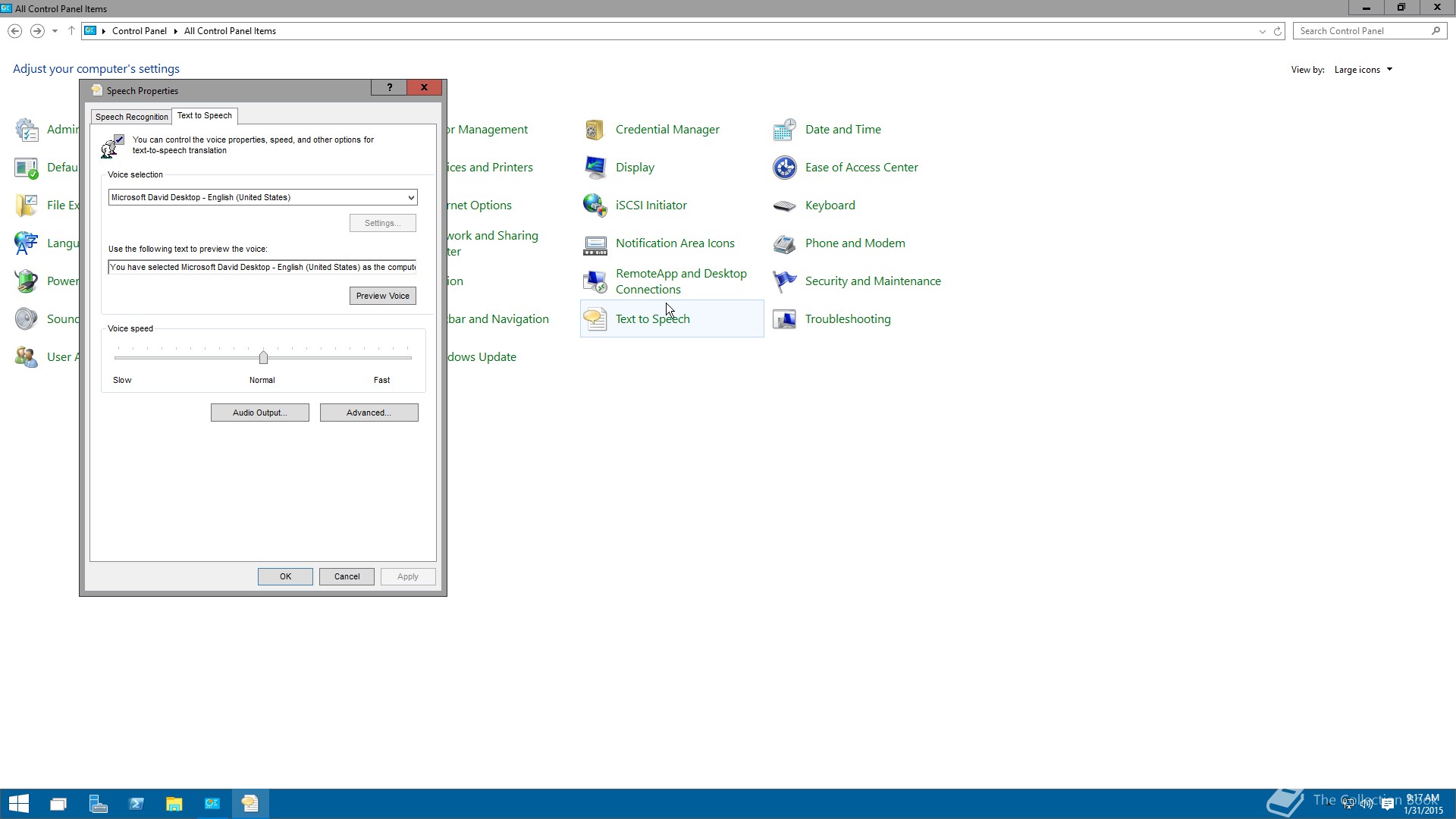Screen dimensions: 1456x819
Task: Click the search magnifier icon
Action: [1436, 31]
